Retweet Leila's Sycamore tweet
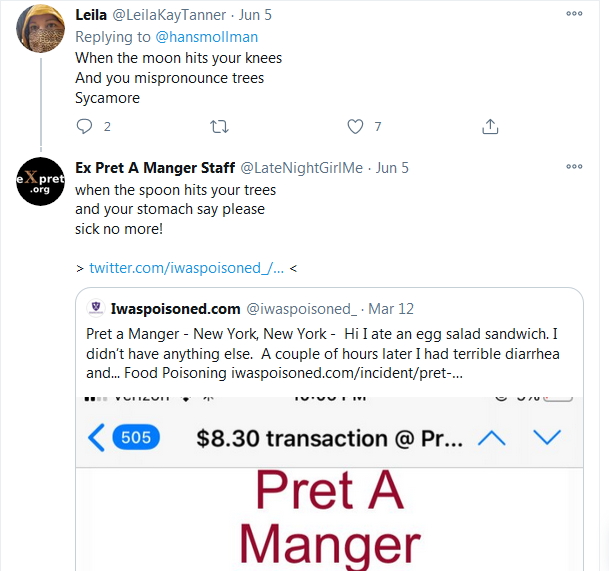The height and width of the screenshot is (571, 609). tap(219, 127)
